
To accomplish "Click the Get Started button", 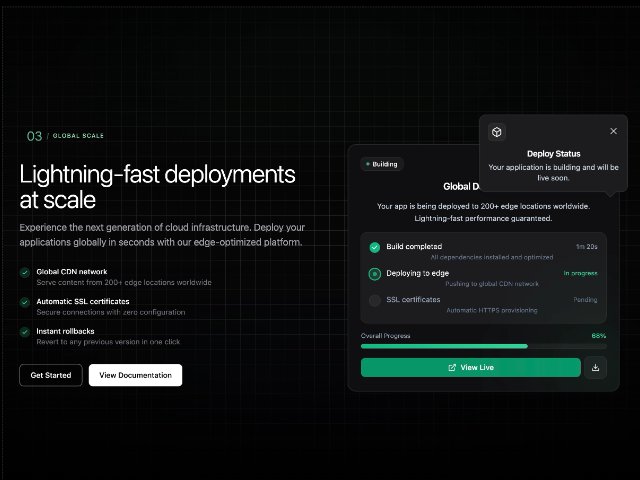I will pos(51,375).
